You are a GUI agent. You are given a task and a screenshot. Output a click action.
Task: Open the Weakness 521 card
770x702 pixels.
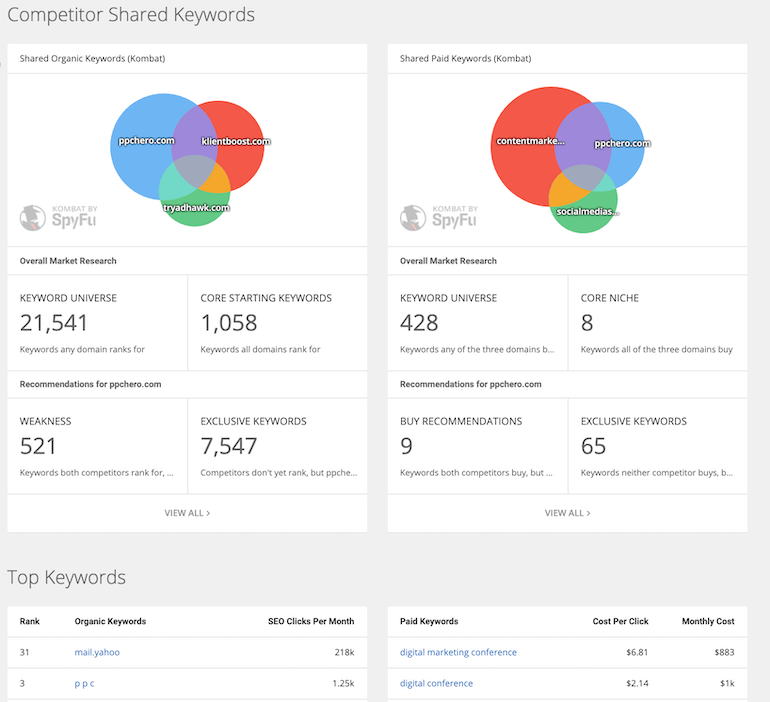(97, 446)
